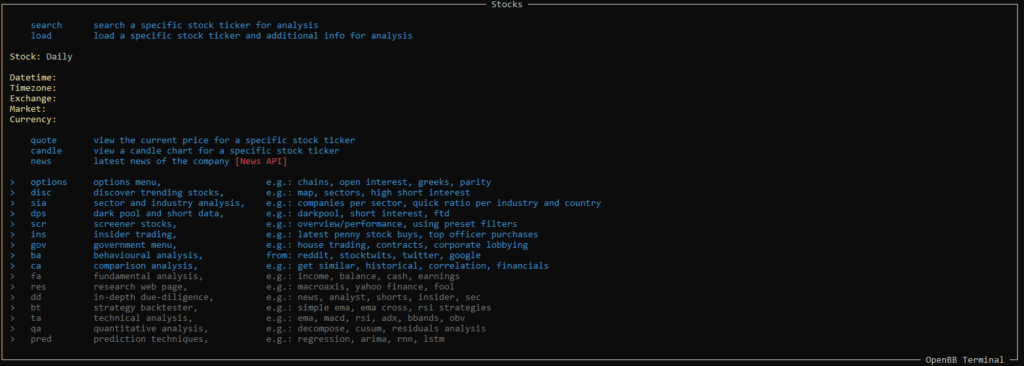Click the 'OpenBB Terminal' label at bottom

point(965,360)
